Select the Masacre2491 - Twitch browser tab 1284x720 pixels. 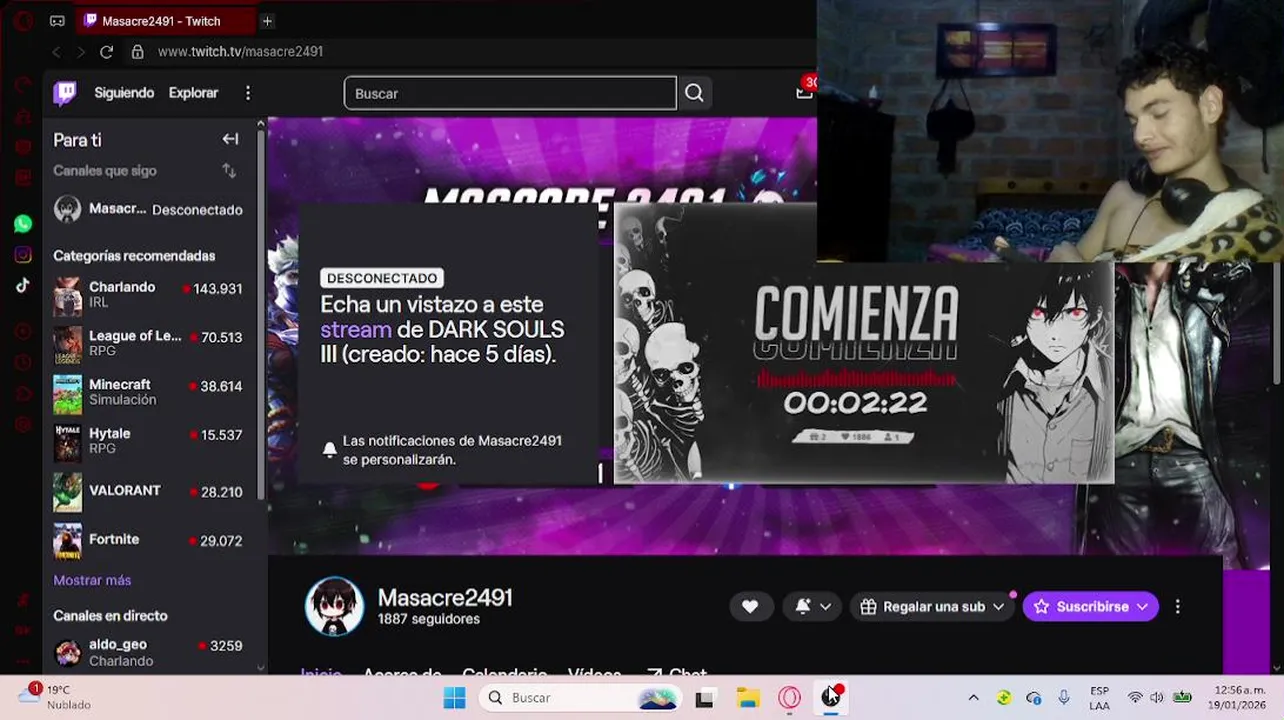164,21
